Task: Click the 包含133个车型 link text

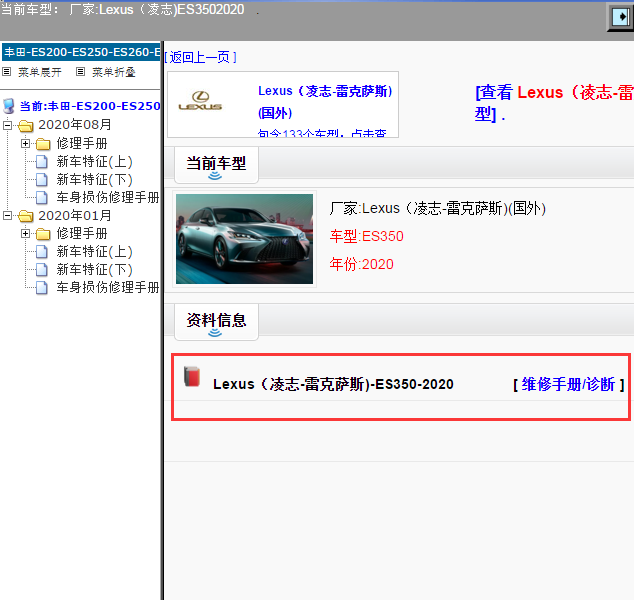Action: [322, 133]
